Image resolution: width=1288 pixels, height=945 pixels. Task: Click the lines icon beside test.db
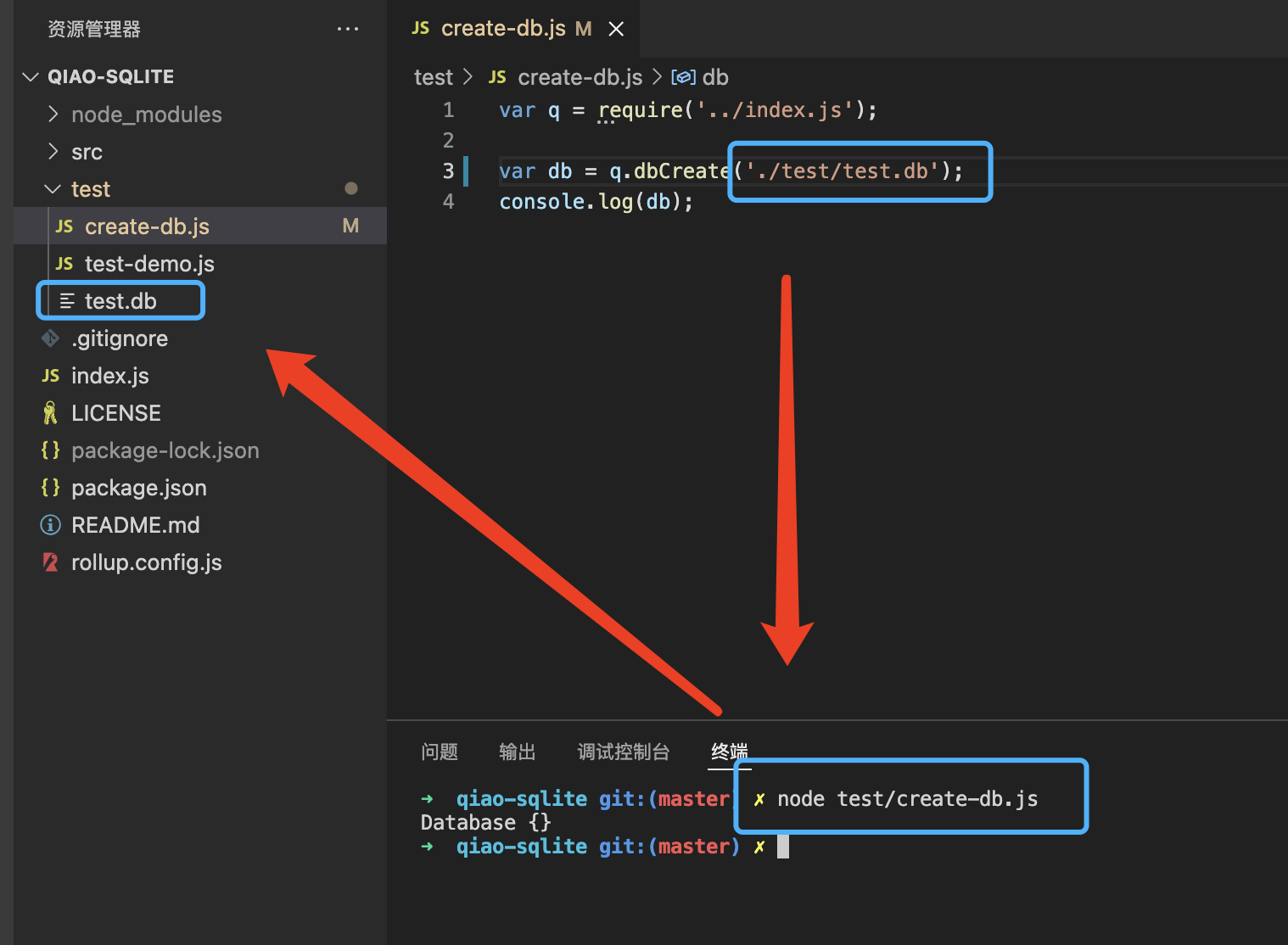click(x=67, y=301)
